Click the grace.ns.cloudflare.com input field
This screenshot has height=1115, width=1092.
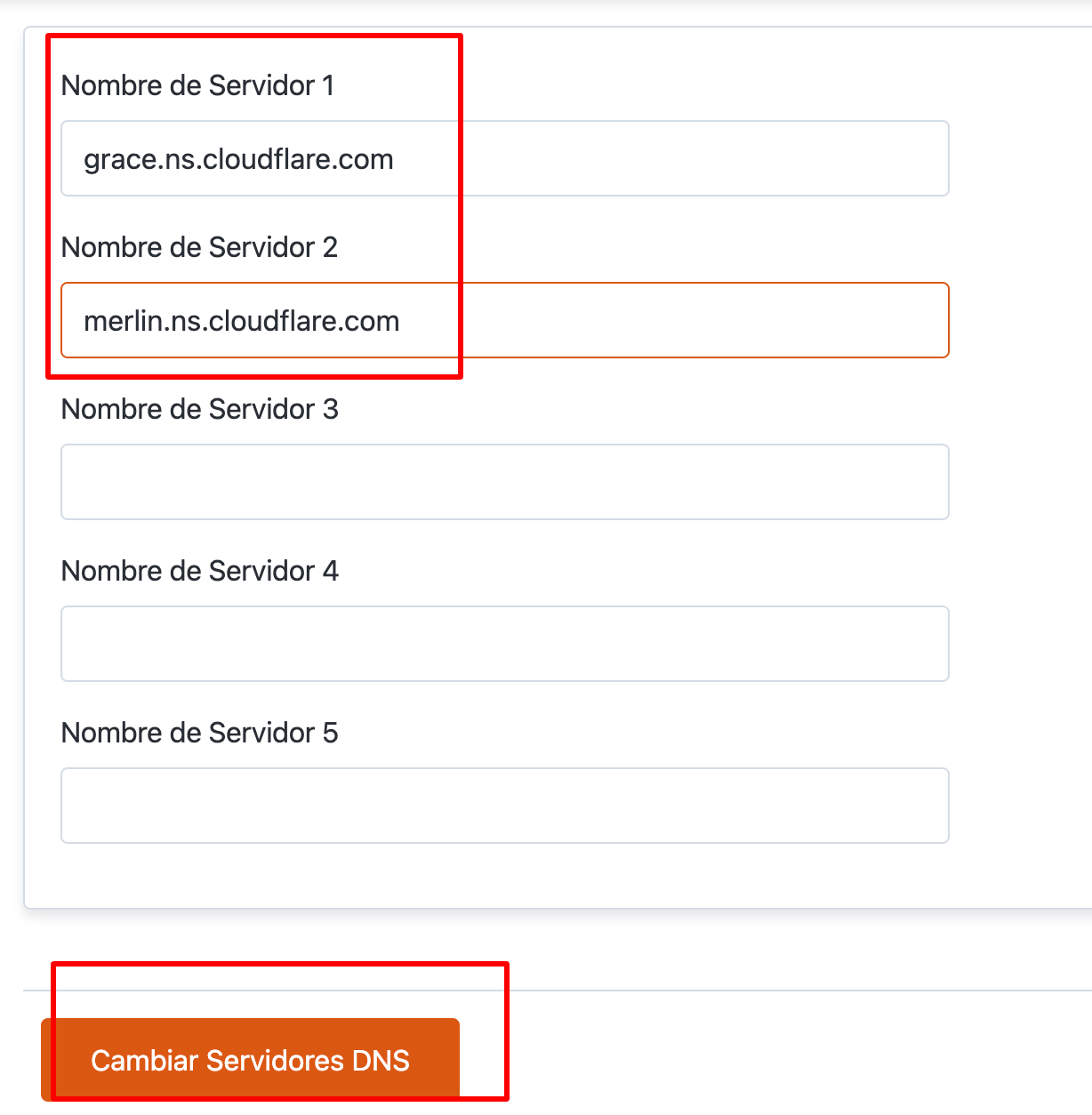click(x=504, y=158)
